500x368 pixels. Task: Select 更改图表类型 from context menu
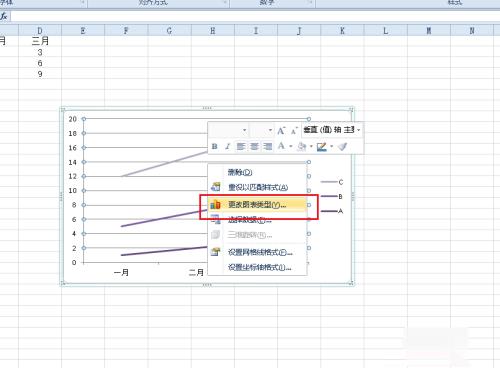coord(257,205)
